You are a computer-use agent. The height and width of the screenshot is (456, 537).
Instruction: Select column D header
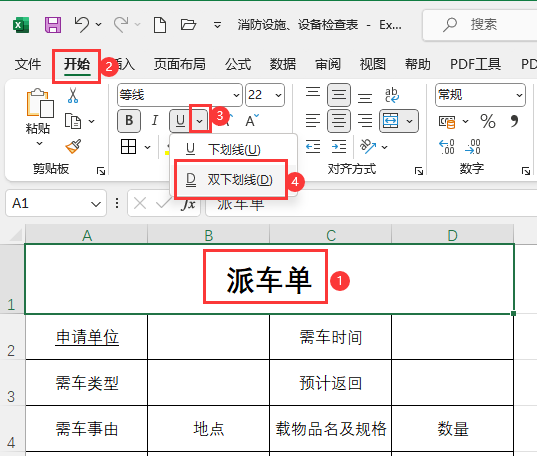point(452,235)
